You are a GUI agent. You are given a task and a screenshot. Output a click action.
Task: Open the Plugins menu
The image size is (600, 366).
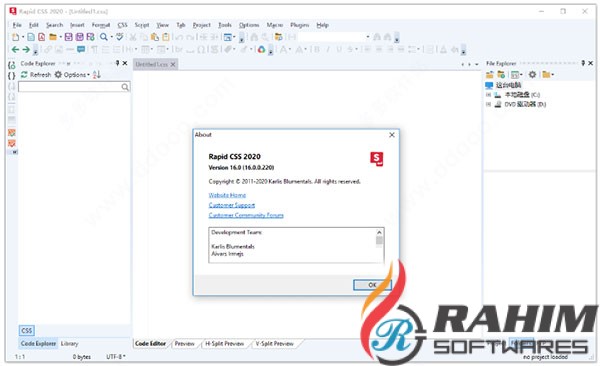(300, 25)
